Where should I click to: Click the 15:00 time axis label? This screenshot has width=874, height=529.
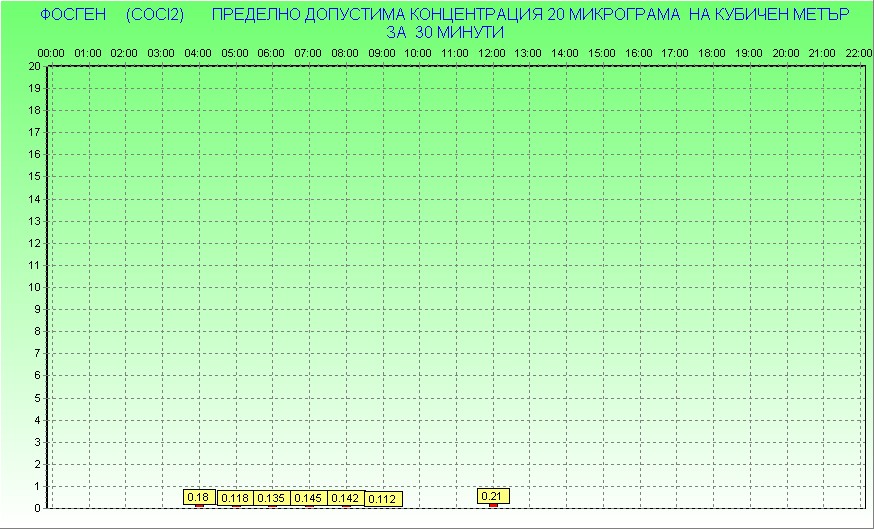[x=602, y=54]
